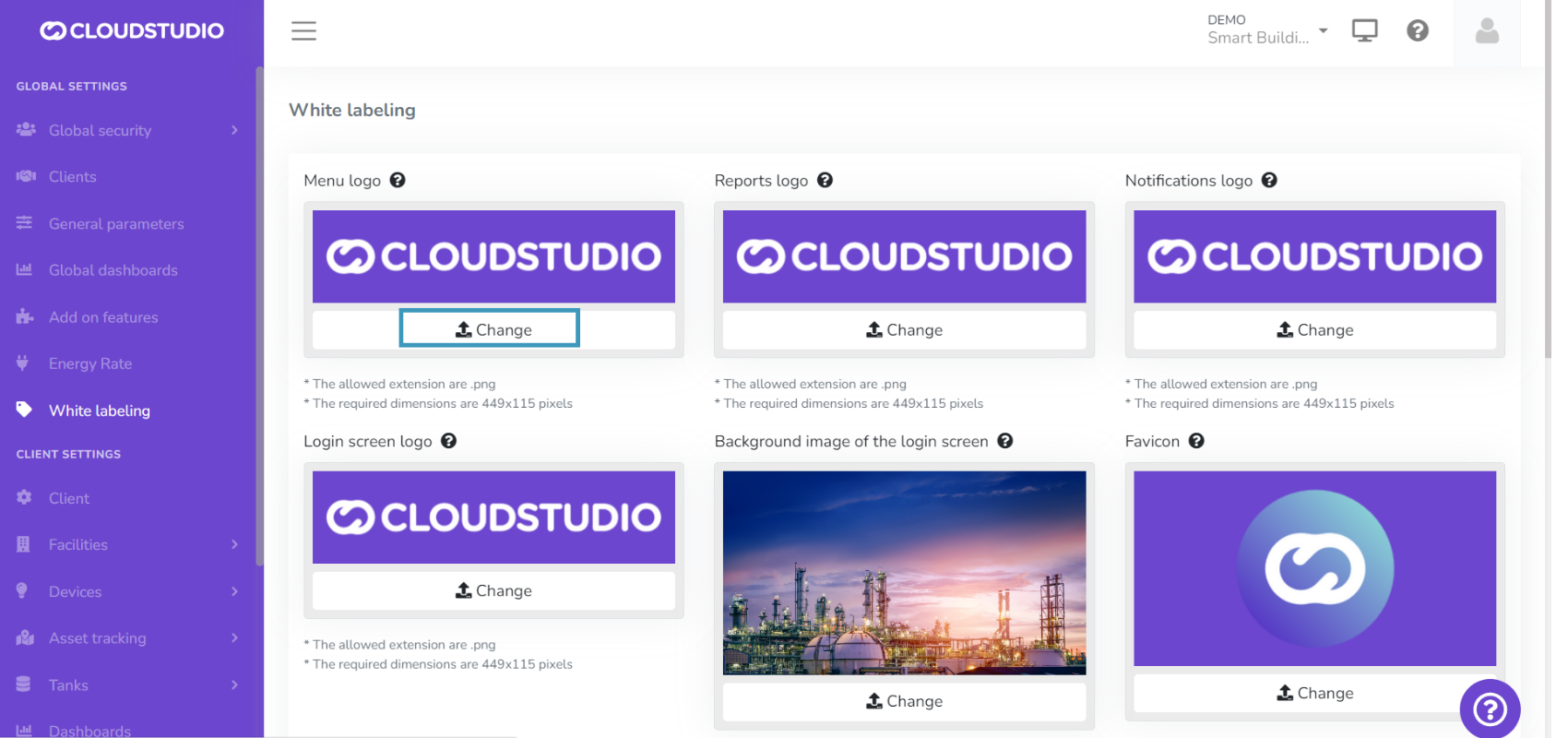This screenshot has width=1568, height=738.
Task: Open the floating help chat button
Action: pyautogui.click(x=1489, y=708)
